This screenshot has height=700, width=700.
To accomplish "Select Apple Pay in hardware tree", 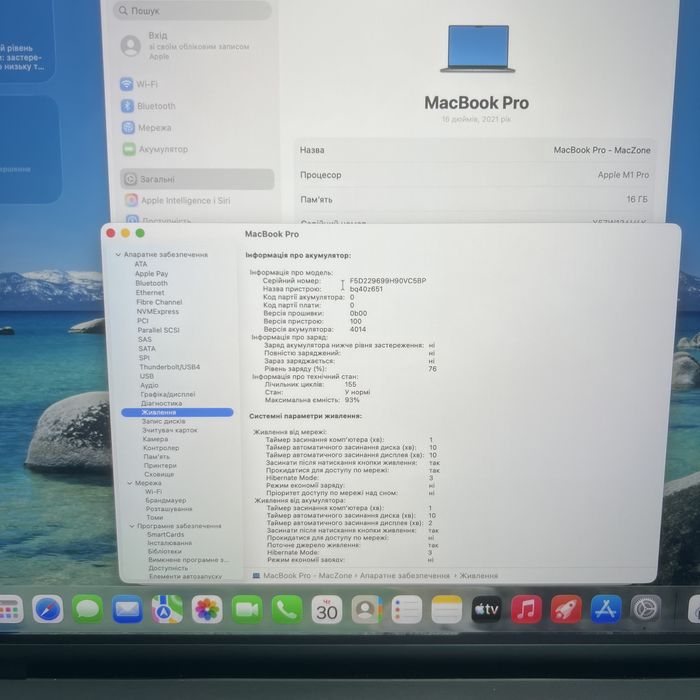I will click(151, 274).
